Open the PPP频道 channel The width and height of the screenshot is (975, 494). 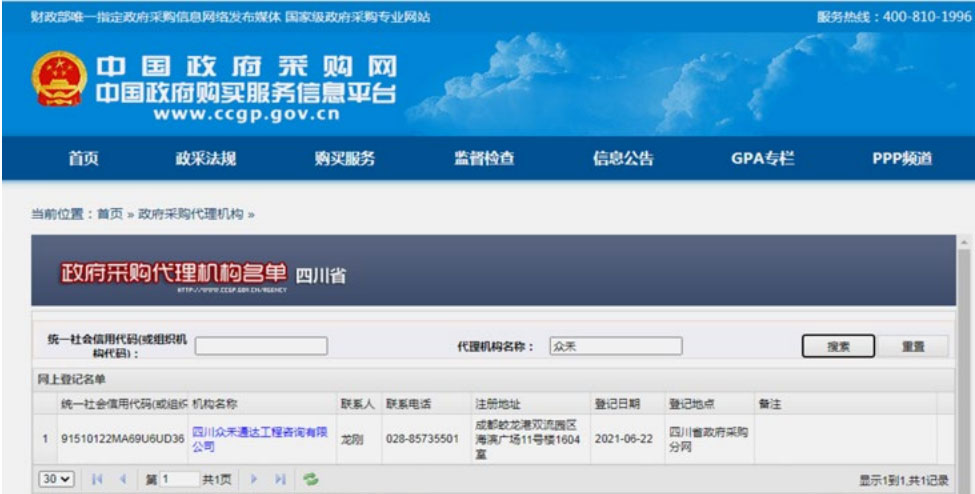pyautogui.click(x=902, y=158)
